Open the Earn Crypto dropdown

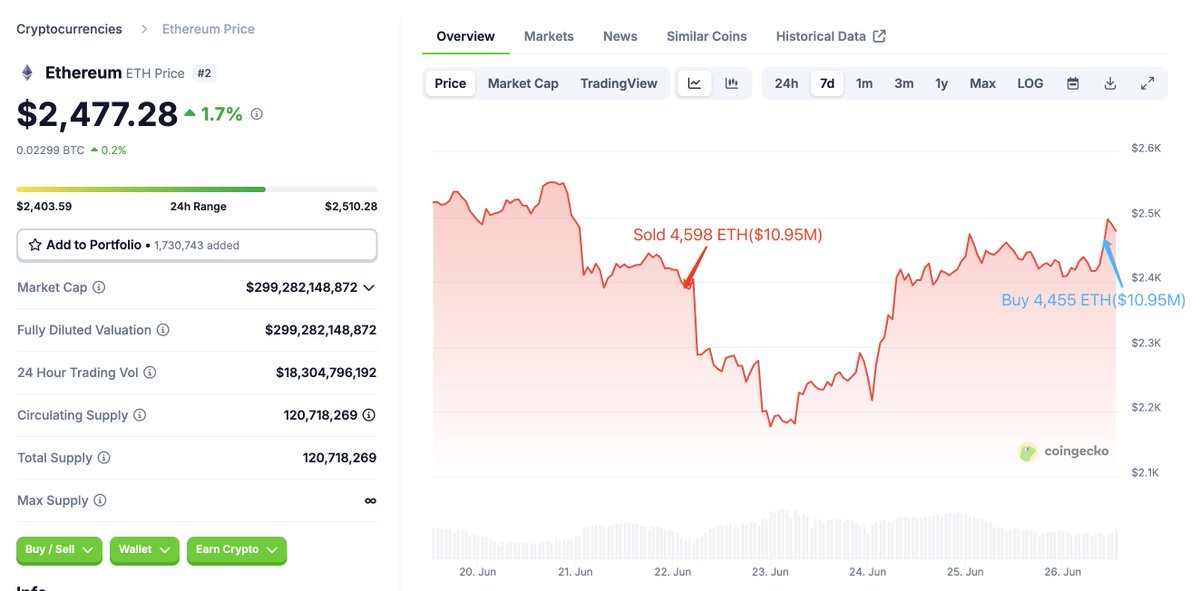237,550
